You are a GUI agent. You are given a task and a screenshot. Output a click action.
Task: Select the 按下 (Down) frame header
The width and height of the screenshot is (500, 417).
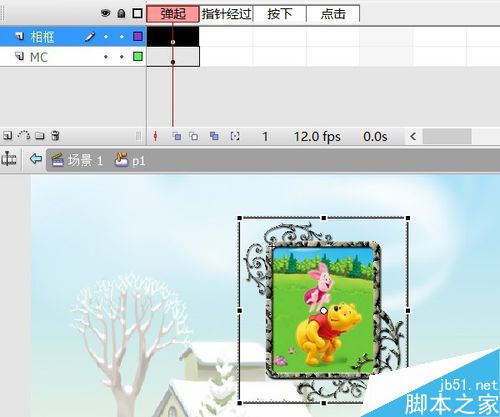(280, 14)
